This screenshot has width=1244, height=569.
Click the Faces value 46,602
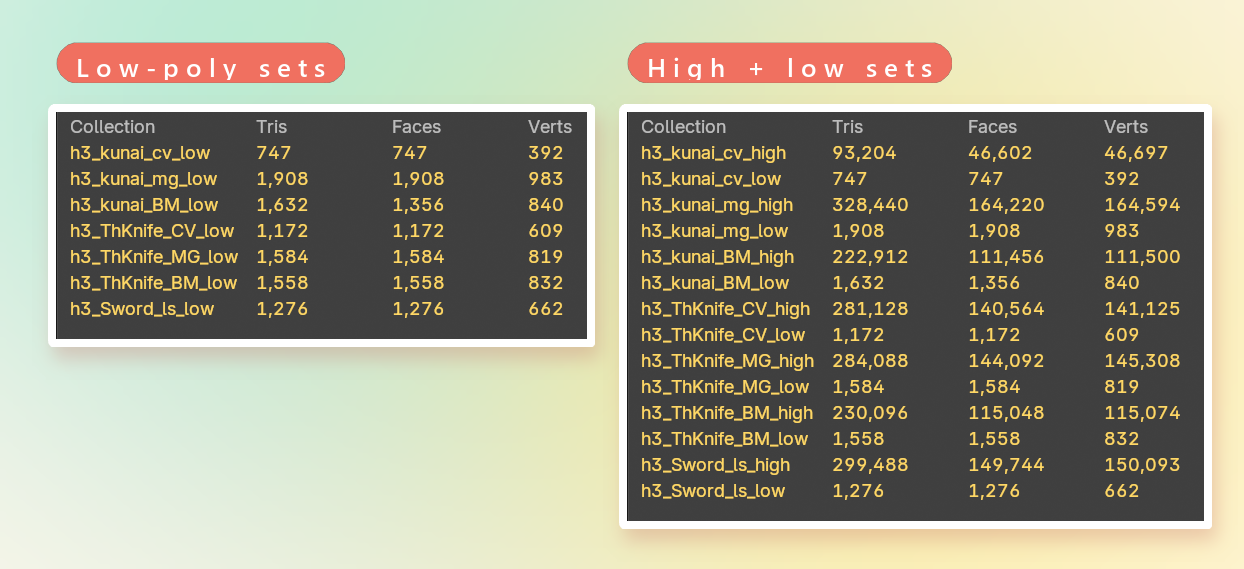(x=1000, y=153)
